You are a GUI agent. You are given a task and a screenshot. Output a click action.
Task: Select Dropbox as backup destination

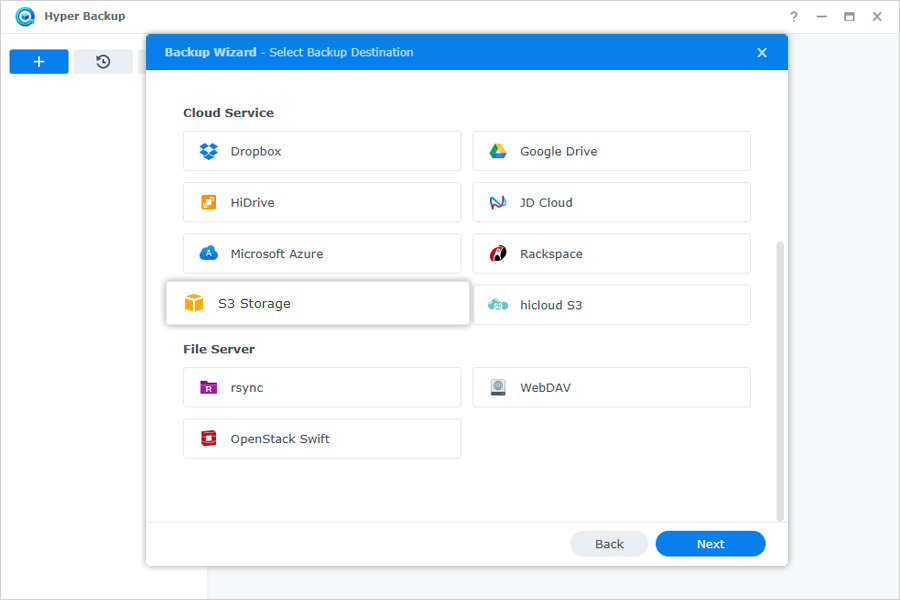tap(322, 151)
